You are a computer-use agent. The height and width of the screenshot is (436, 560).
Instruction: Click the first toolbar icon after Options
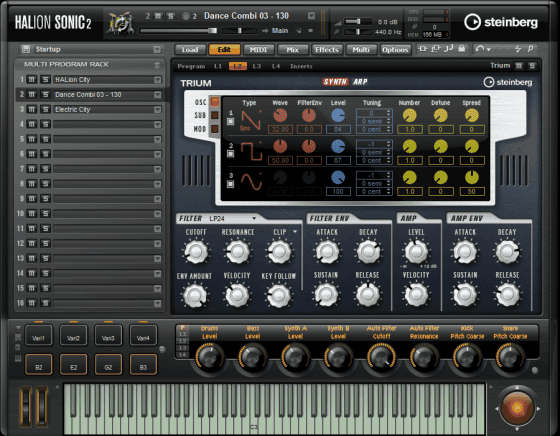coord(422,49)
